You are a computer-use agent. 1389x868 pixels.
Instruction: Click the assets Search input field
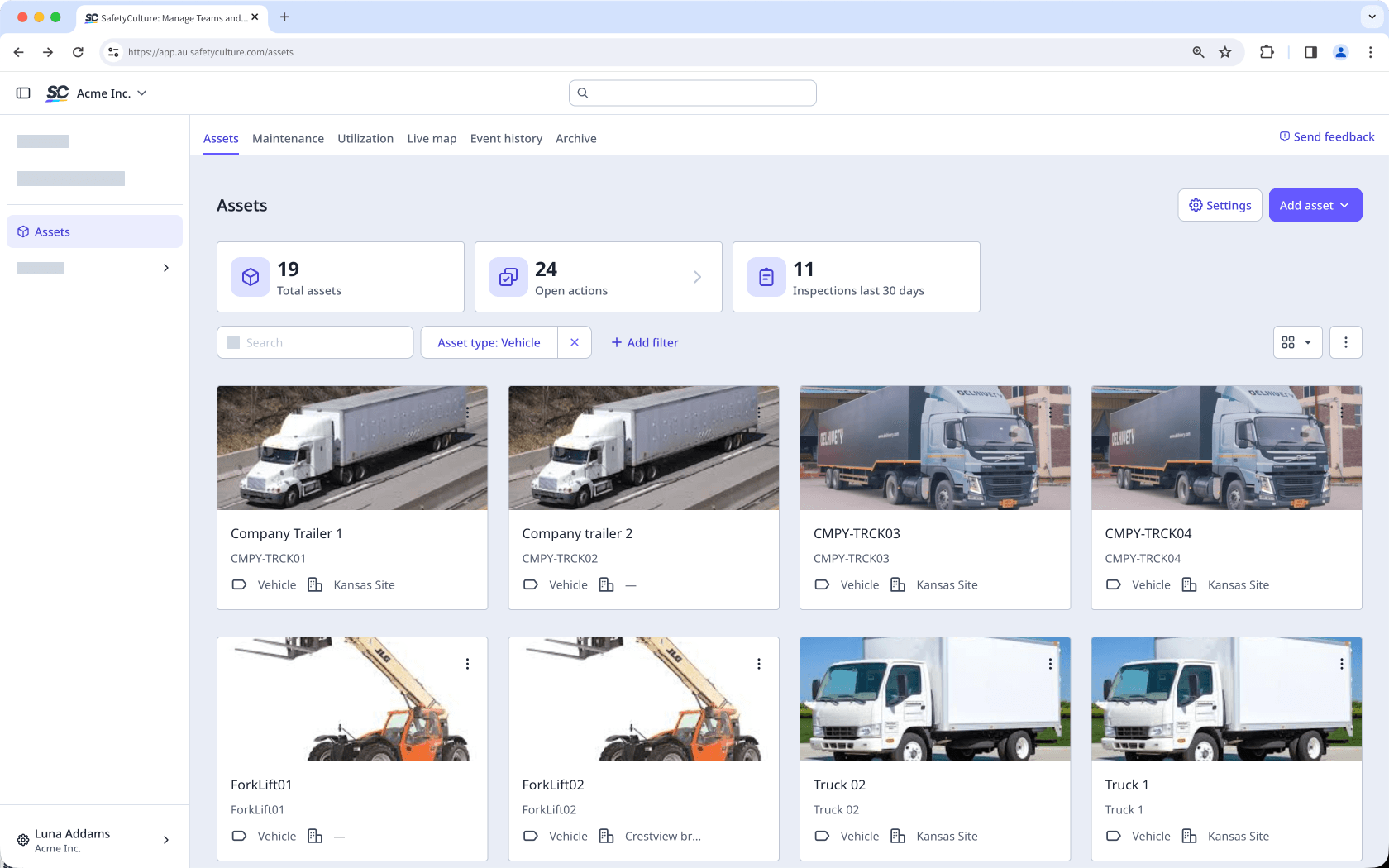315,342
